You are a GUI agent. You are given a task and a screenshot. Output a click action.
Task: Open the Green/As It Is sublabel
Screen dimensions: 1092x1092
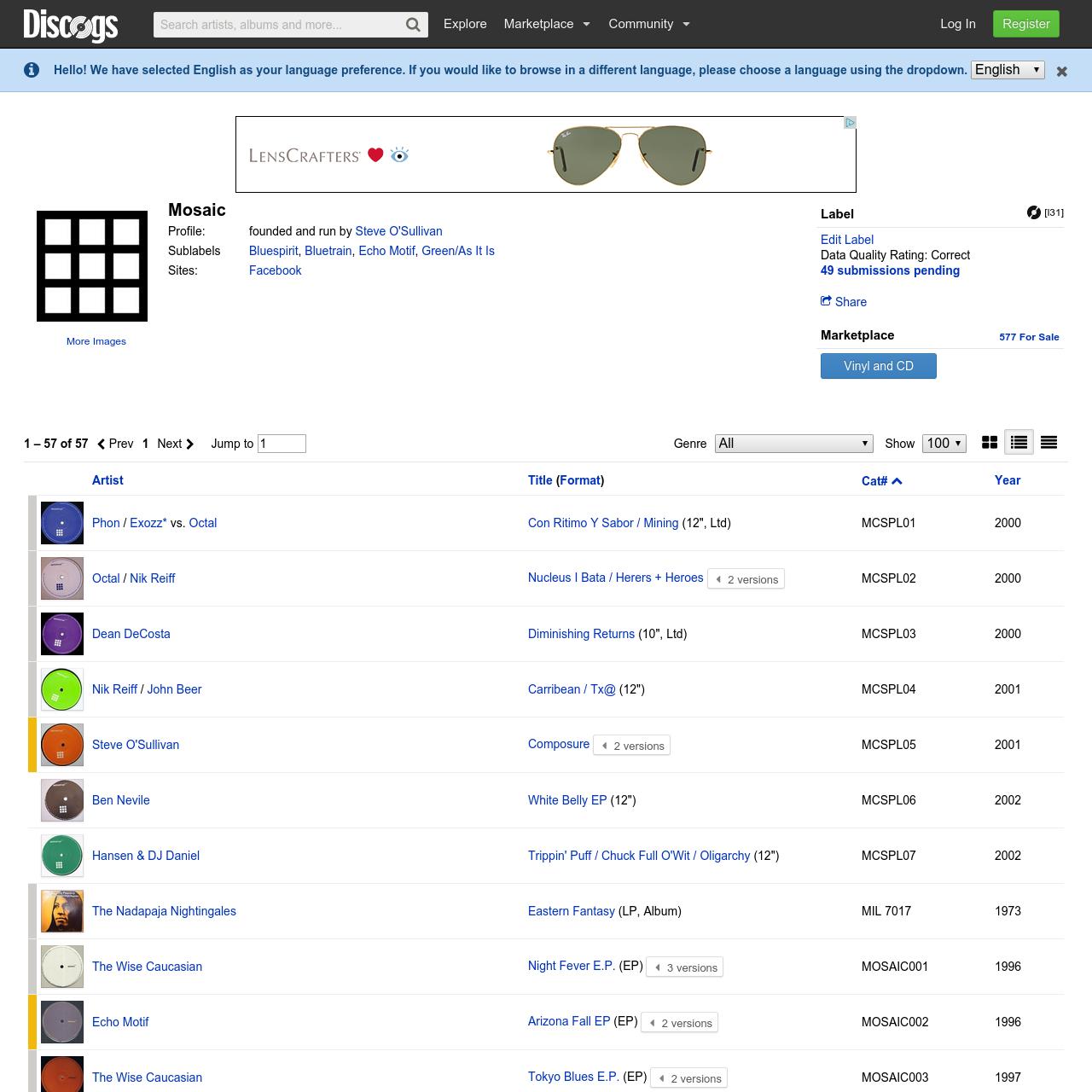(458, 251)
